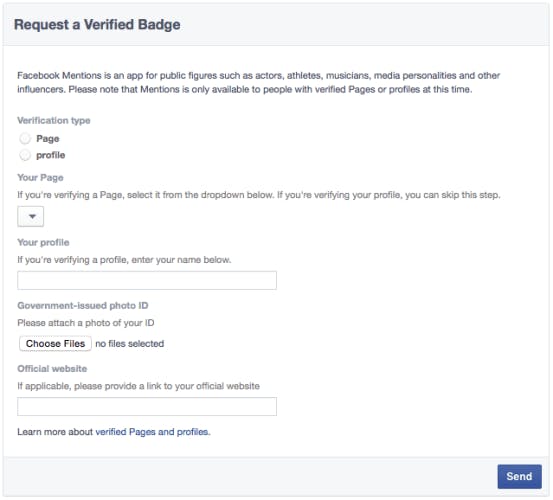This screenshot has width=553, height=500.
Task: Open the verified Pages and profiles link
Action: coord(153,432)
